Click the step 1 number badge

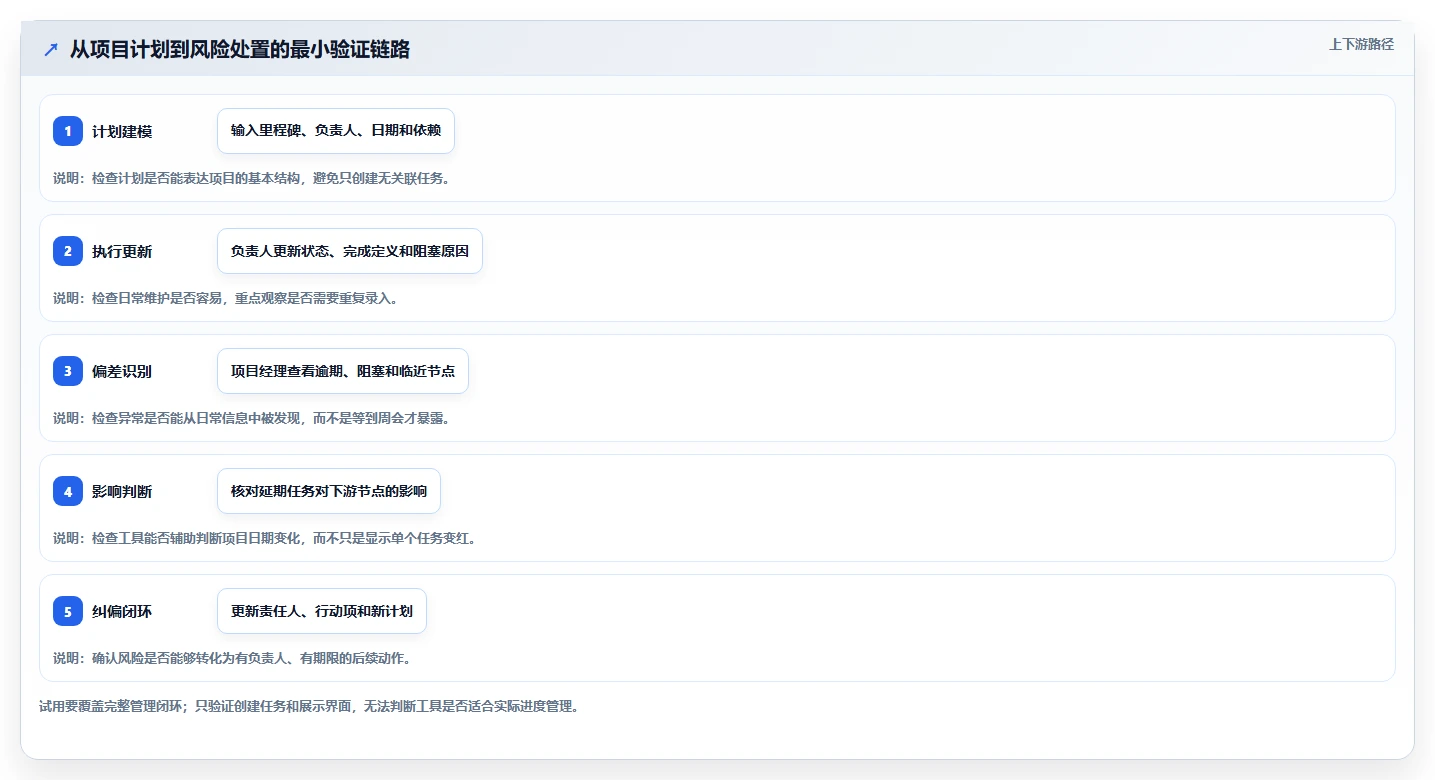(x=68, y=131)
